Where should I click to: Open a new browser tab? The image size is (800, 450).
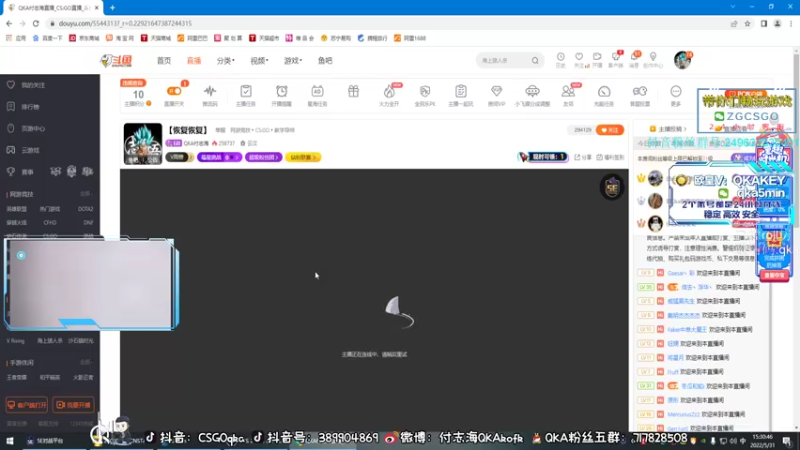click(x=112, y=8)
